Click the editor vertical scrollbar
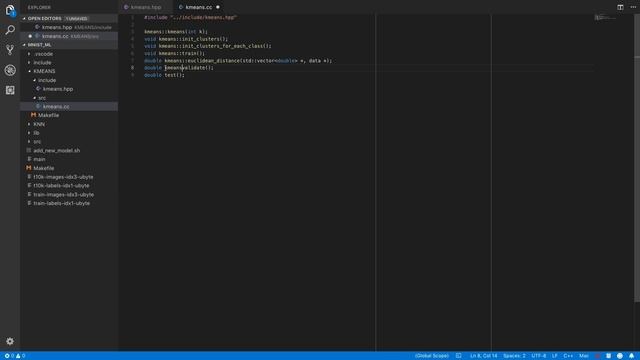Viewport: 640px width, 360px height. 637,158
